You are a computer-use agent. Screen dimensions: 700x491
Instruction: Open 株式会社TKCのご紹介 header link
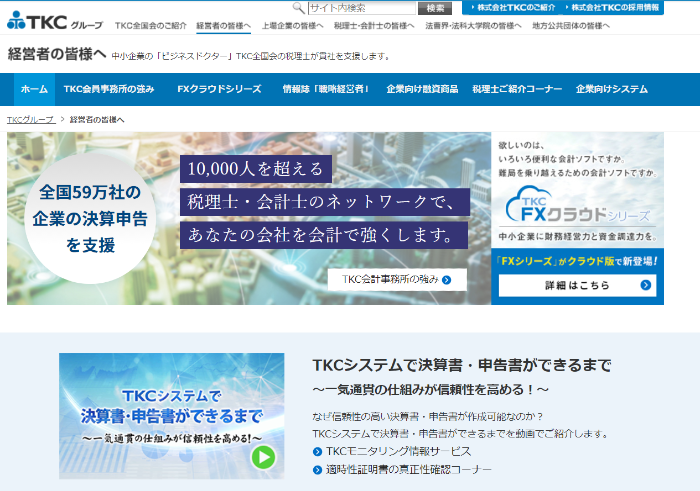click(x=515, y=7)
